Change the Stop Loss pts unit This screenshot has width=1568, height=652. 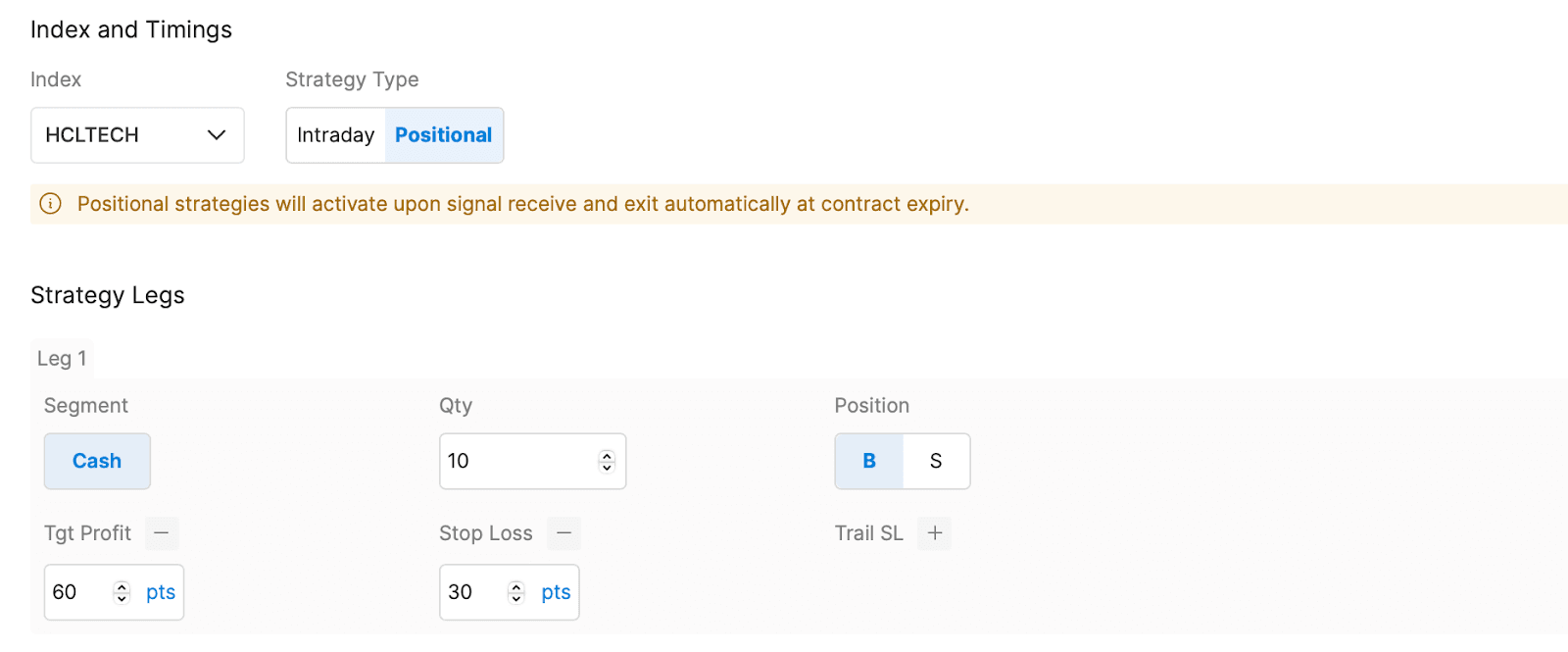[x=556, y=592]
